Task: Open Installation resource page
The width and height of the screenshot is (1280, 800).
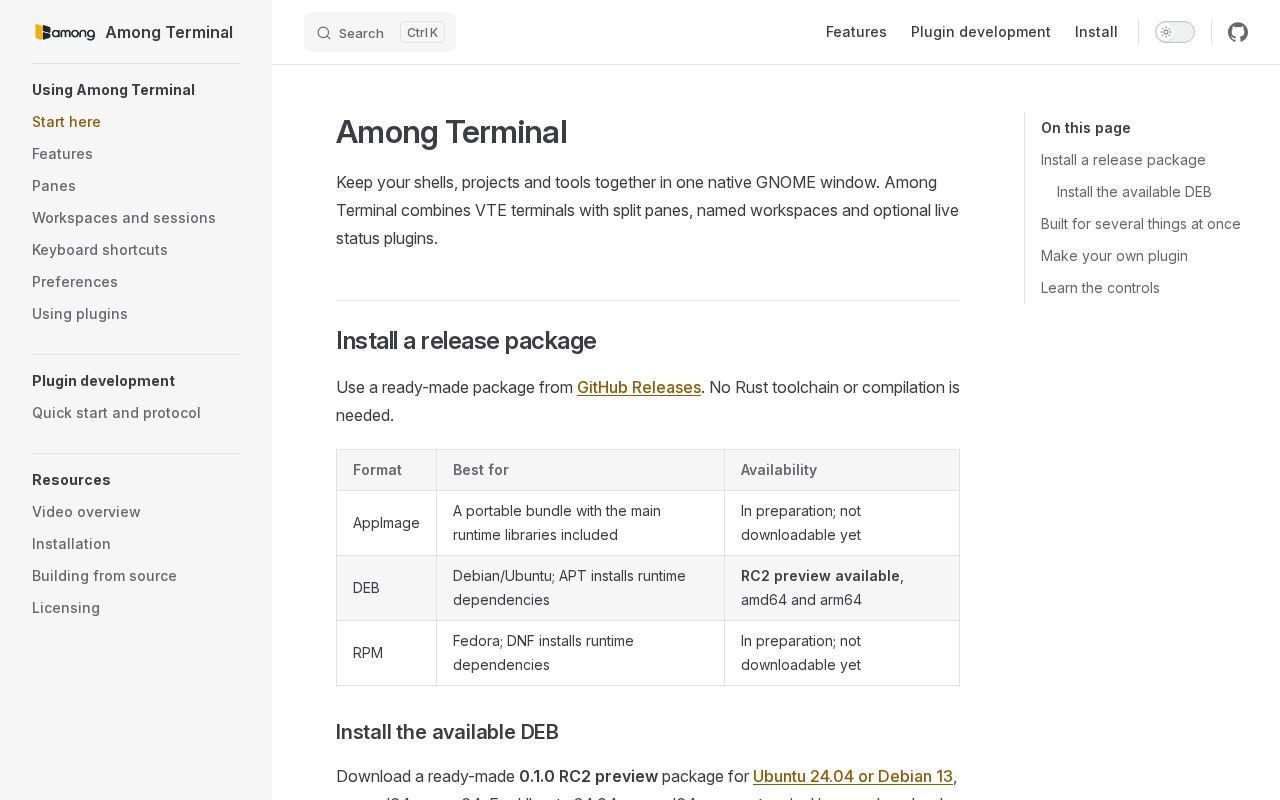Action: point(71,544)
